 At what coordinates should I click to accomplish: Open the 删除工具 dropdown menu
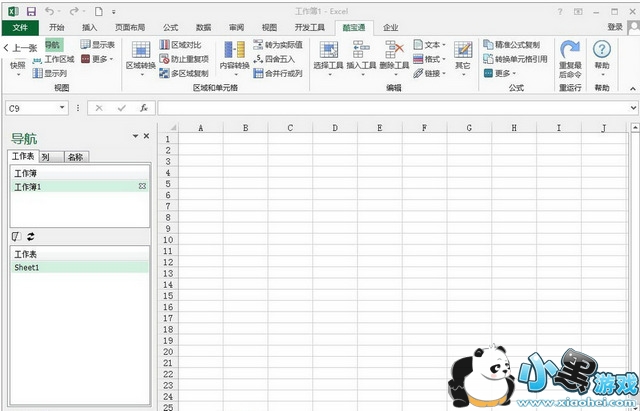tap(394, 59)
